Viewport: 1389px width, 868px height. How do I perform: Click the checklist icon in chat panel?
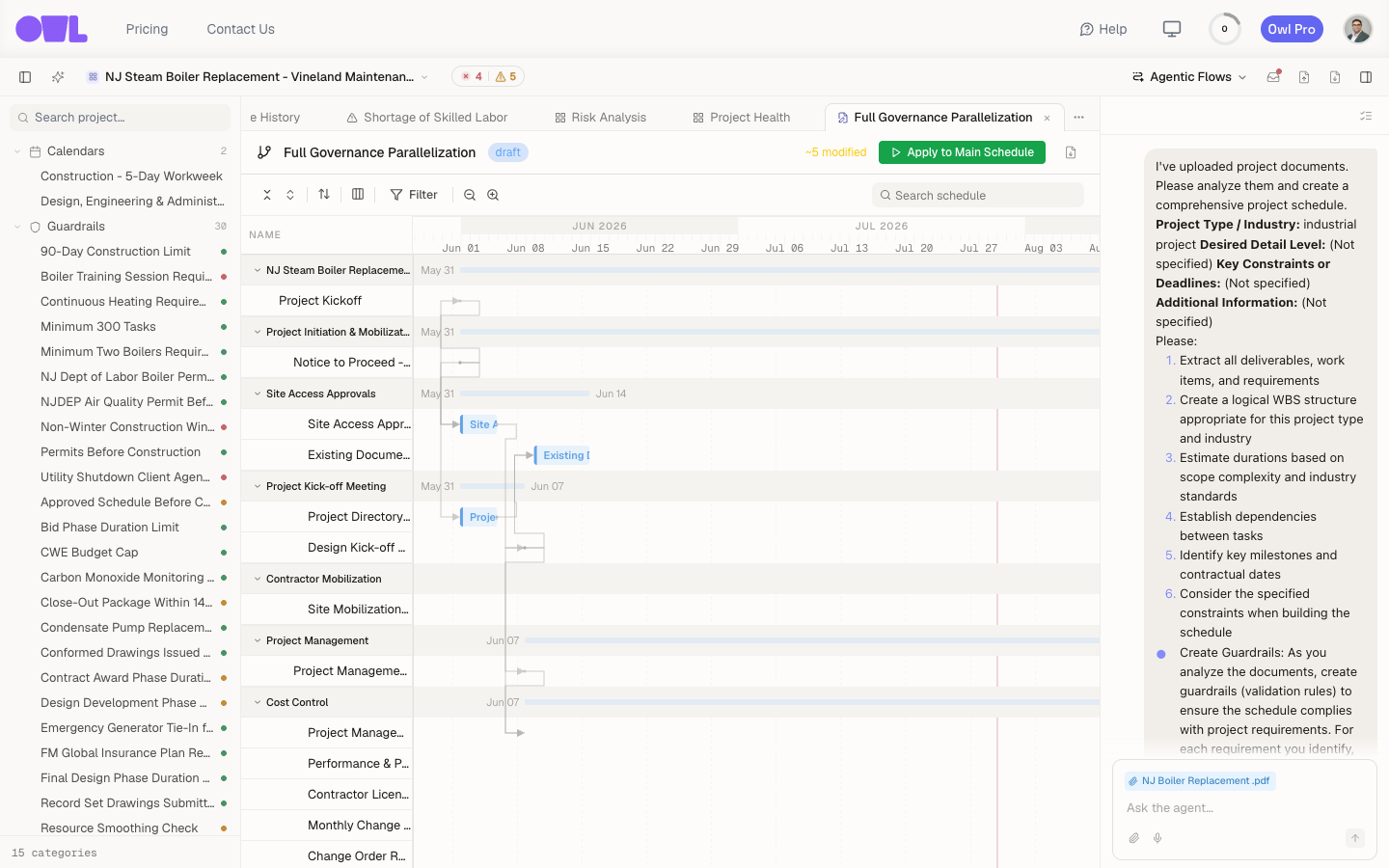pos(1366,116)
